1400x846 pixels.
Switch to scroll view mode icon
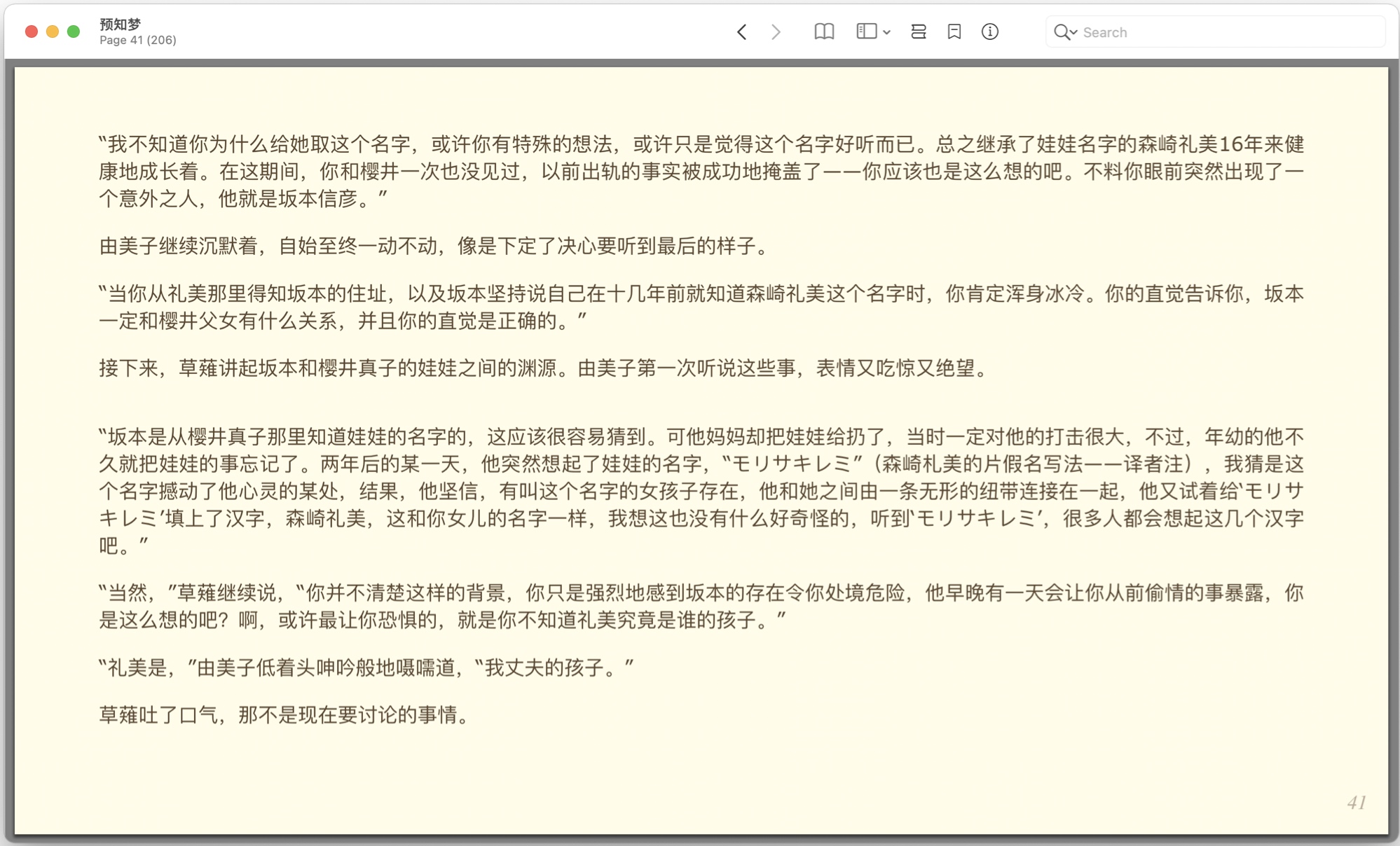[919, 32]
